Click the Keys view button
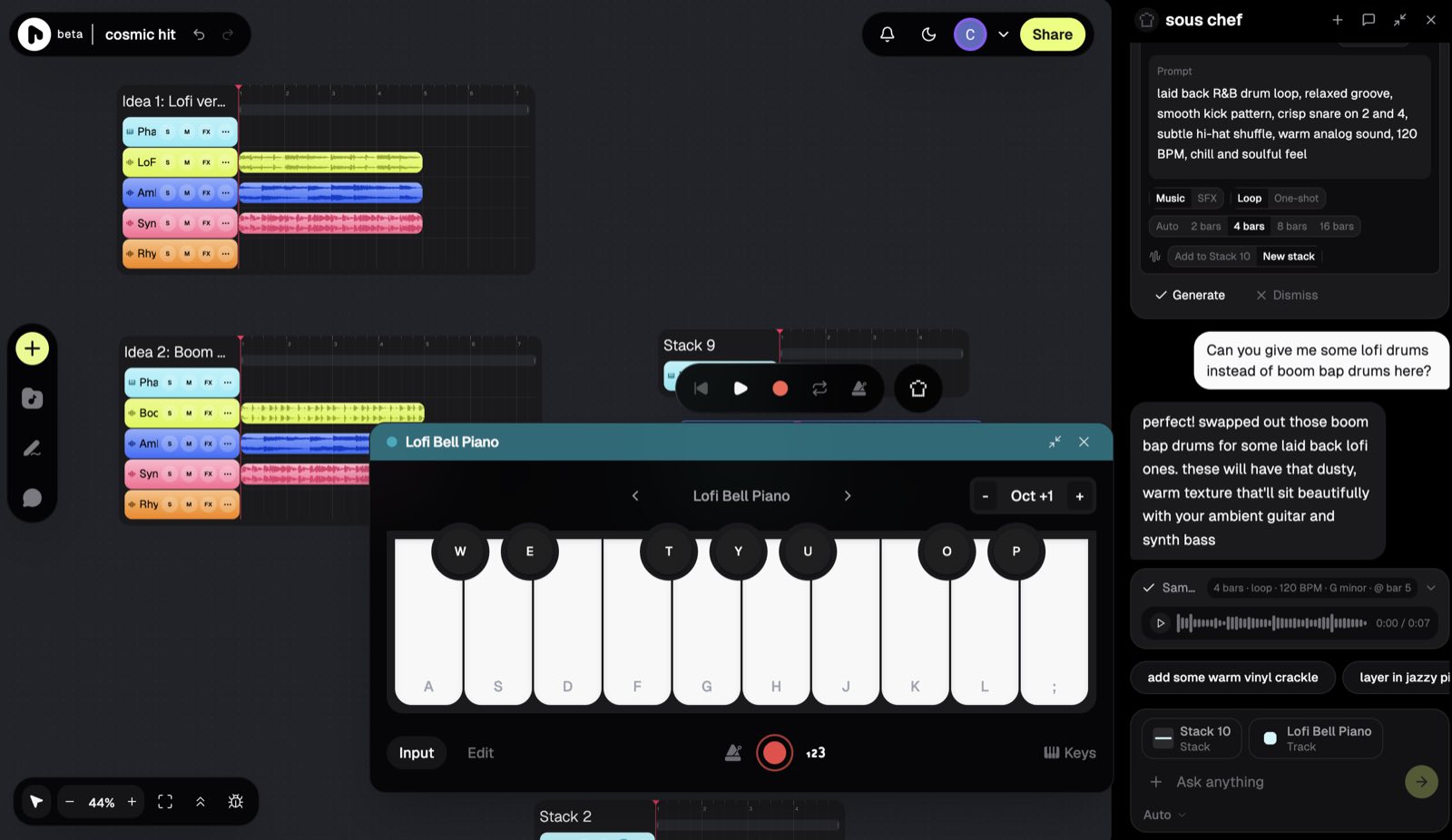This screenshot has width=1452, height=840. (x=1070, y=753)
